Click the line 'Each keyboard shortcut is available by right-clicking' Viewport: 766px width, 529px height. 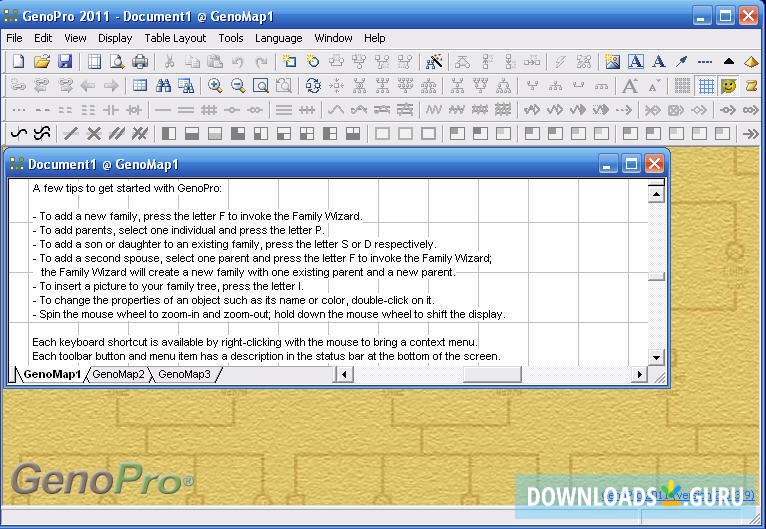click(x=255, y=342)
